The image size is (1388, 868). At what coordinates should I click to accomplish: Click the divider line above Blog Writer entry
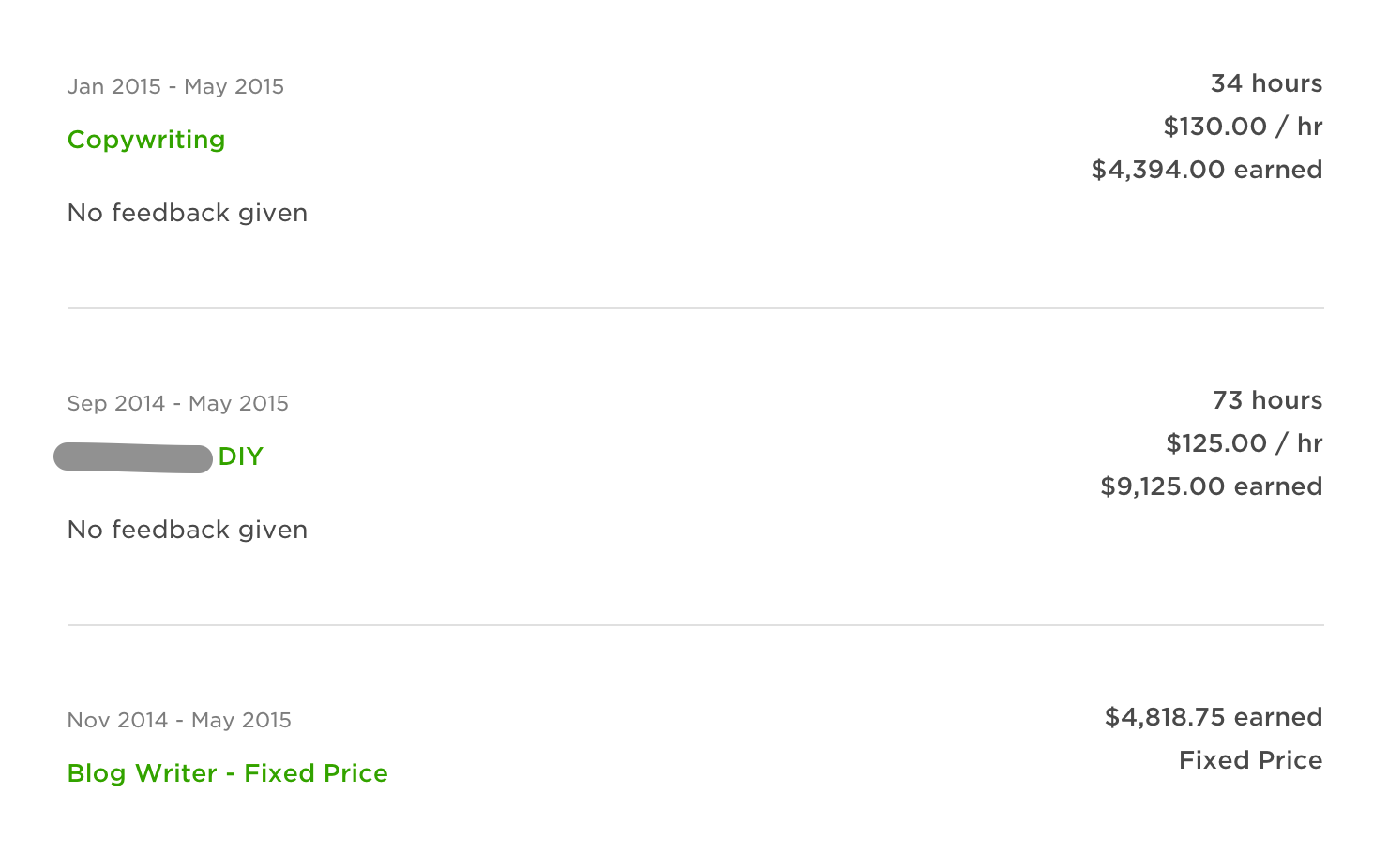tap(695, 625)
